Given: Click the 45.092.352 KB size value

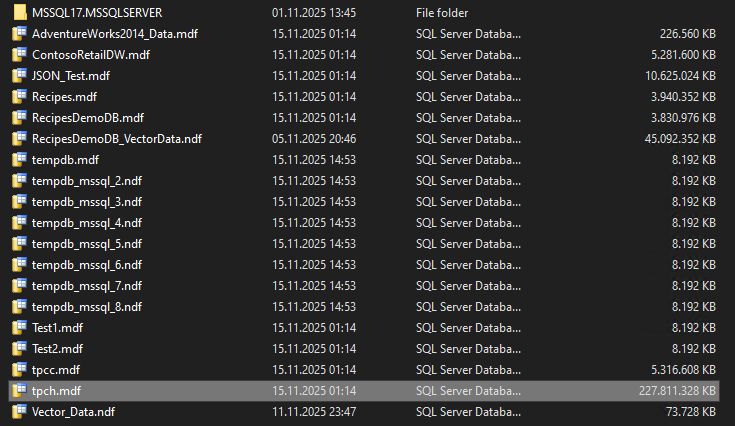Looking at the screenshot, I should (x=680, y=139).
